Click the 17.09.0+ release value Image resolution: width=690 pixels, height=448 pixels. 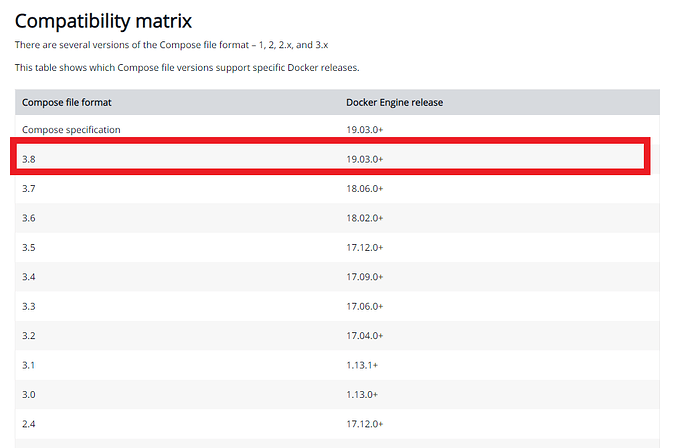click(x=365, y=277)
